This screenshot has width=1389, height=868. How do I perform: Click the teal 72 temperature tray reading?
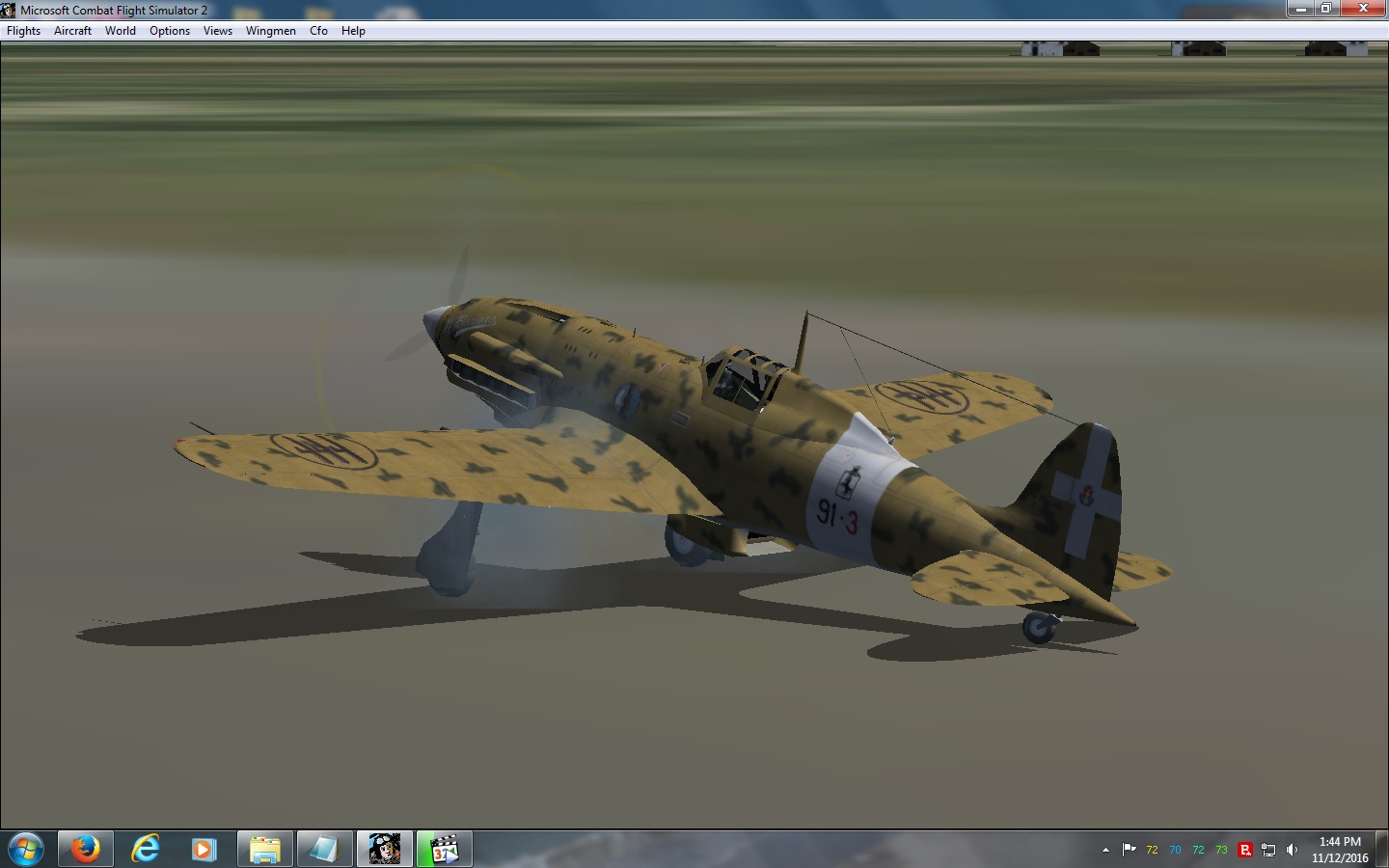pos(1198,850)
